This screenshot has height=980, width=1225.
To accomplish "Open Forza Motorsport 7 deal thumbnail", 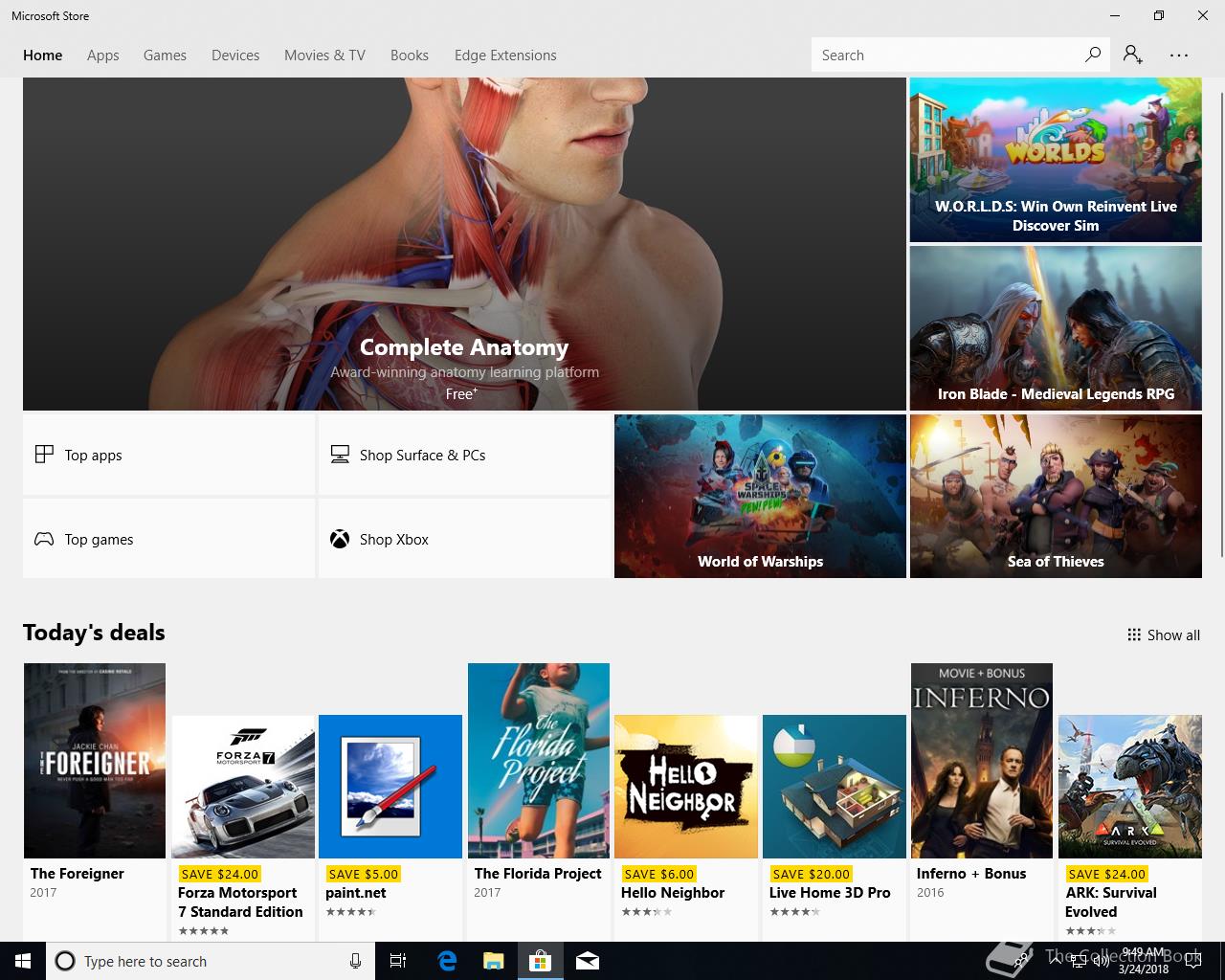I will pyautogui.click(x=243, y=787).
